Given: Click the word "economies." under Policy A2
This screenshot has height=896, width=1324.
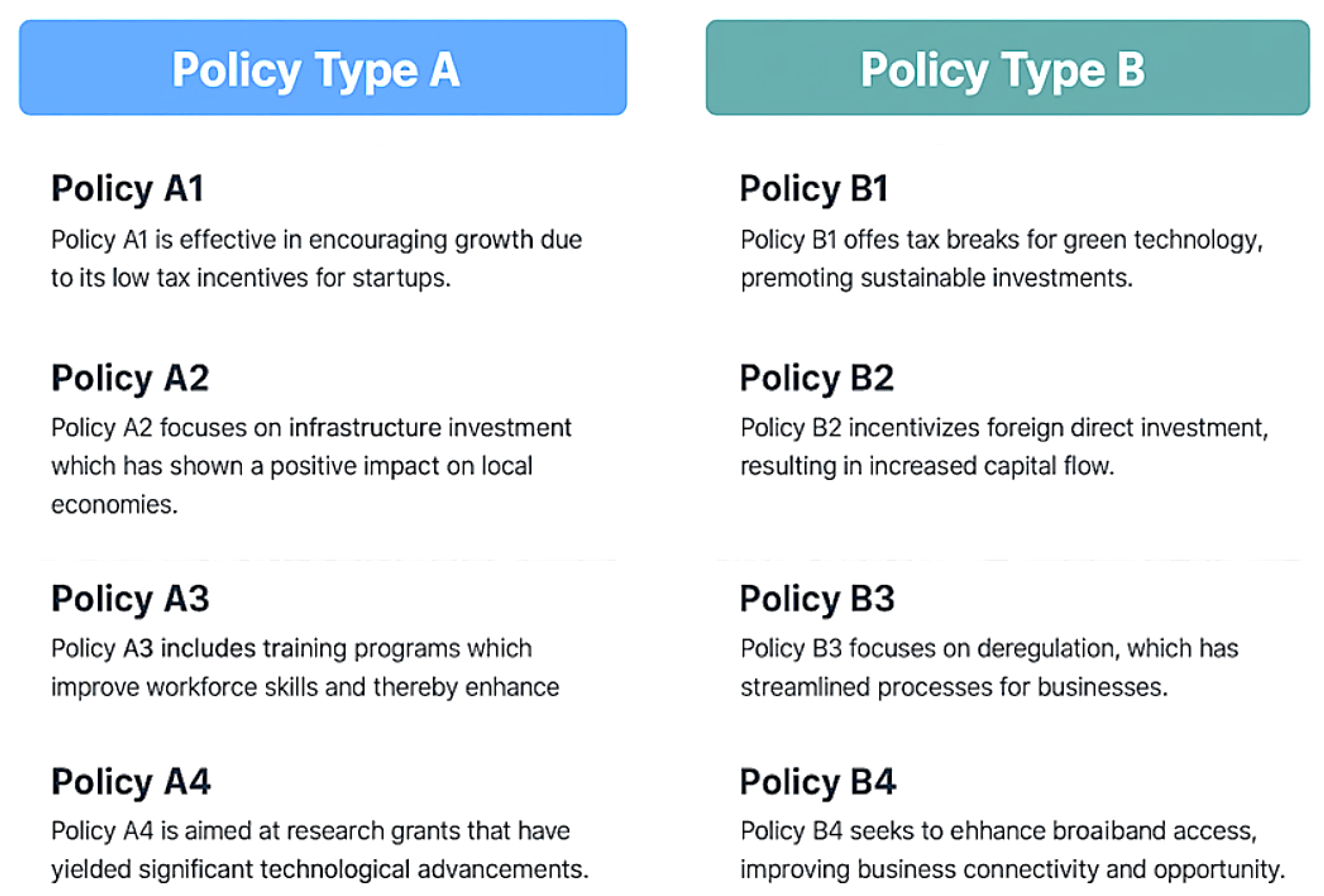Looking at the screenshot, I should (x=115, y=505).
